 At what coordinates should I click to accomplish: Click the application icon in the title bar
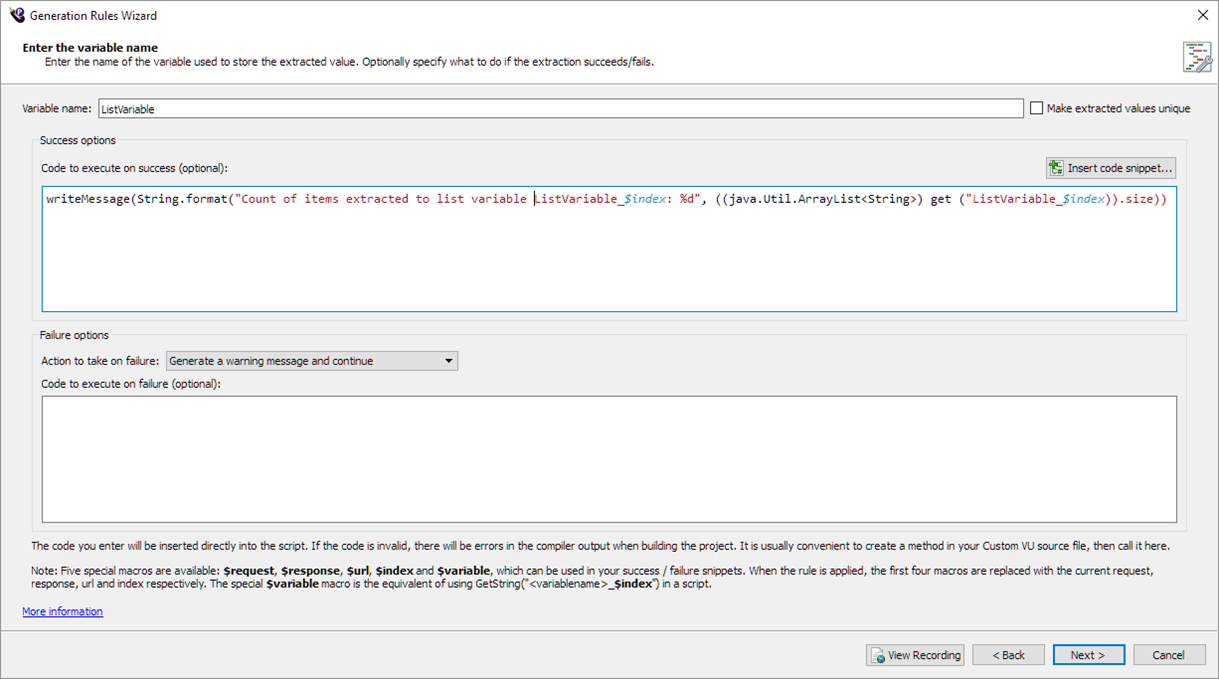pos(16,15)
